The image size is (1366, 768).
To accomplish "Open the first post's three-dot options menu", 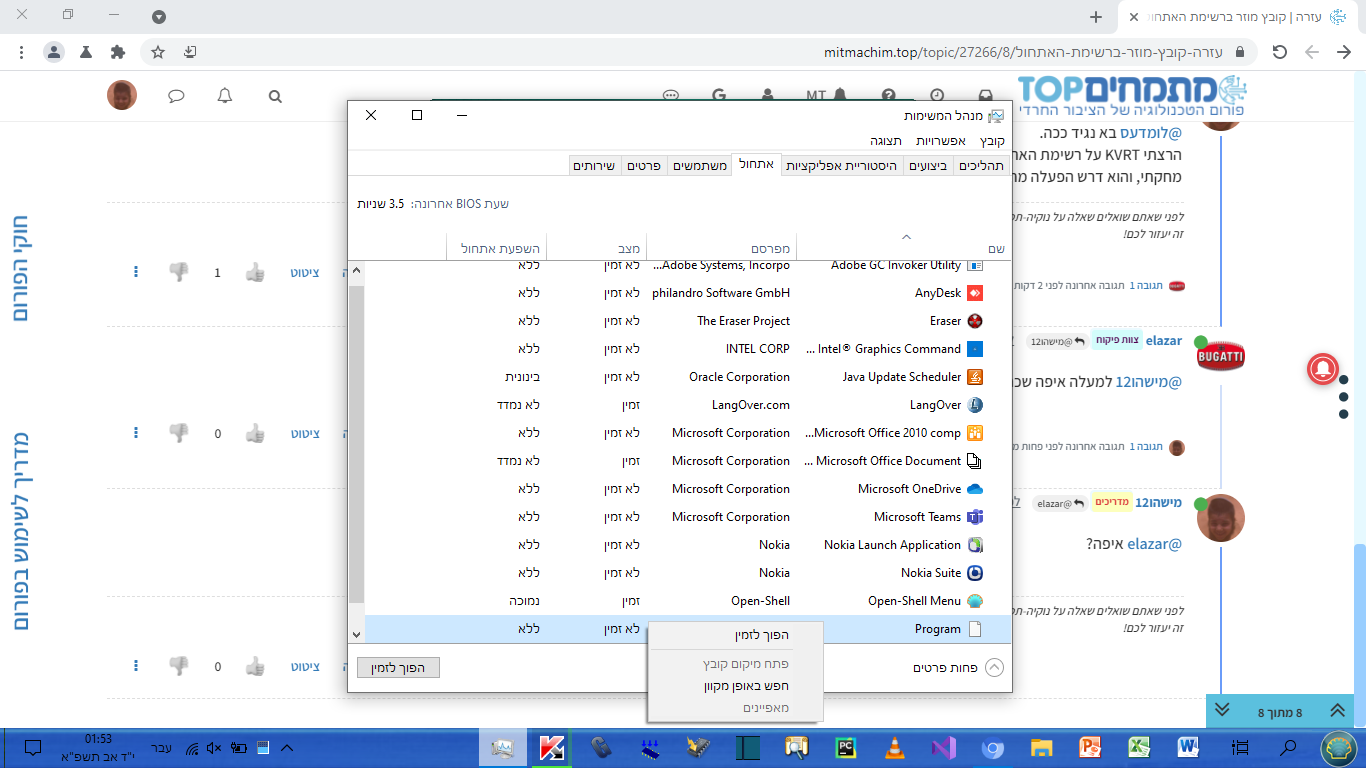I will 136,272.
